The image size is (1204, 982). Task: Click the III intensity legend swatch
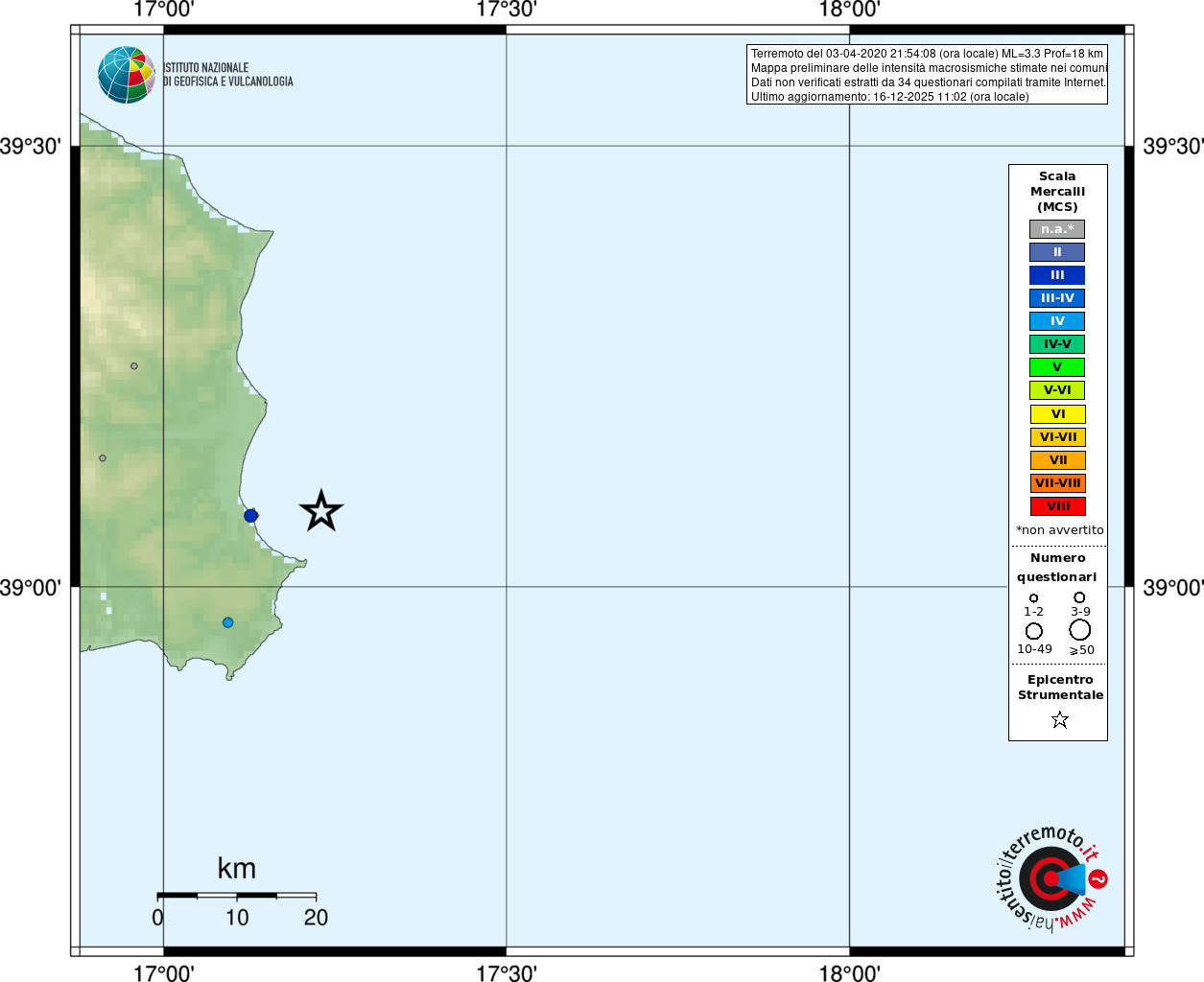[1057, 275]
